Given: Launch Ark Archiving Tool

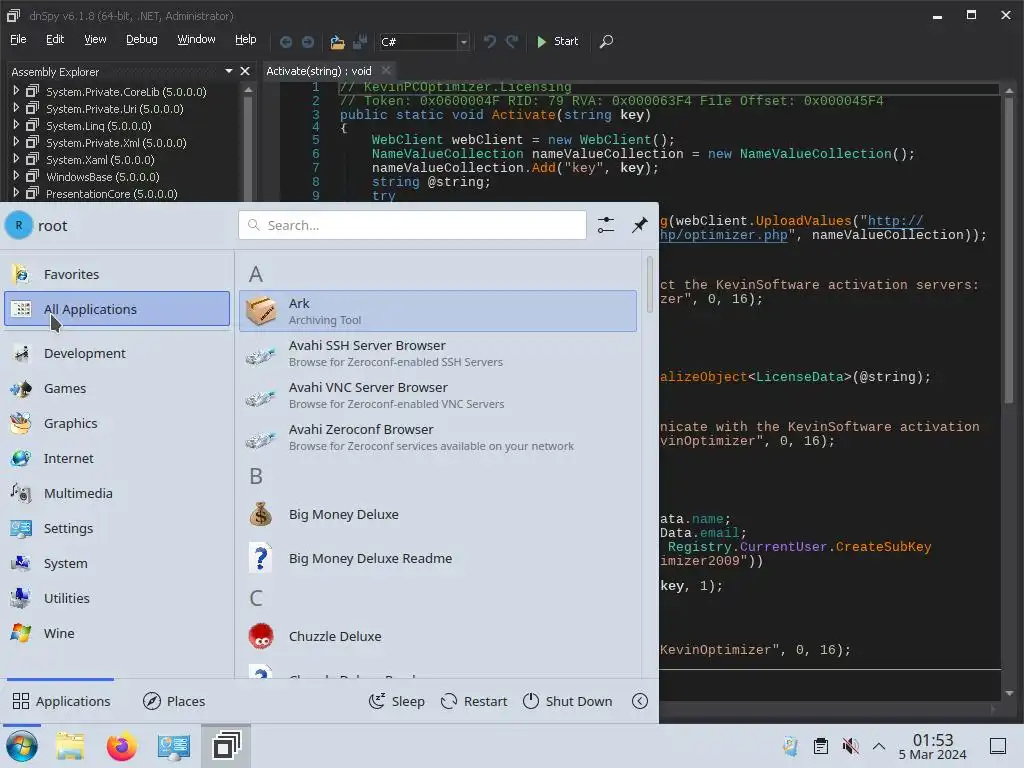Looking at the screenshot, I should click(x=438, y=311).
